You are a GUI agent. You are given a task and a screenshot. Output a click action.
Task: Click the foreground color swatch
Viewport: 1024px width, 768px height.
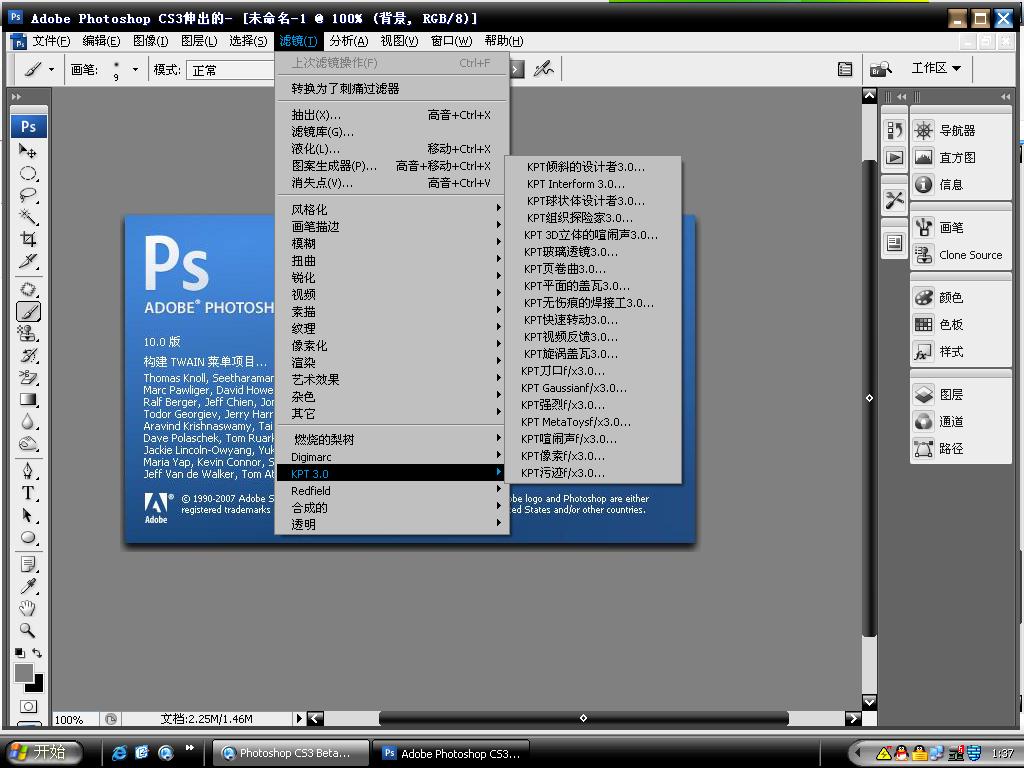coord(23,673)
